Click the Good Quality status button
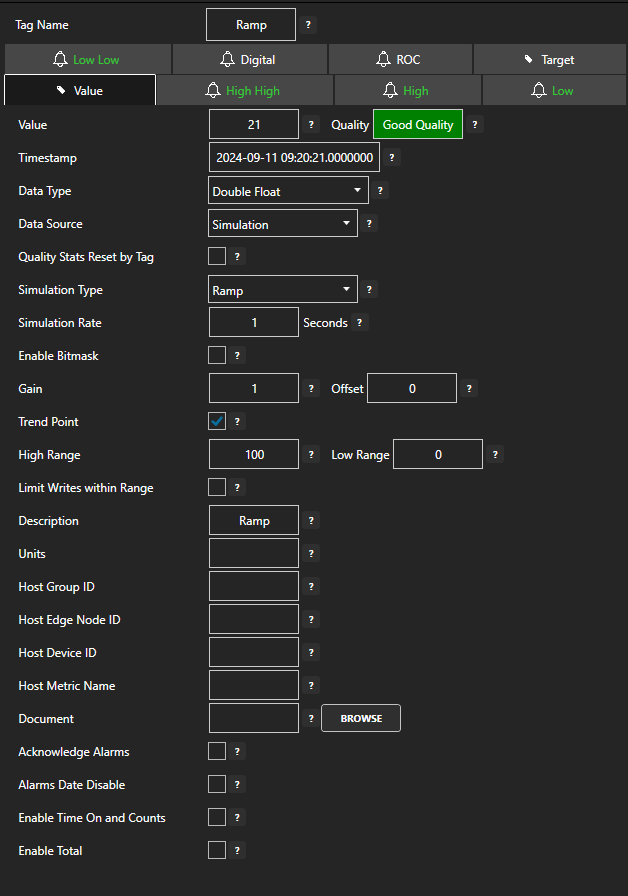Image resolution: width=628 pixels, height=896 pixels. pos(417,125)
